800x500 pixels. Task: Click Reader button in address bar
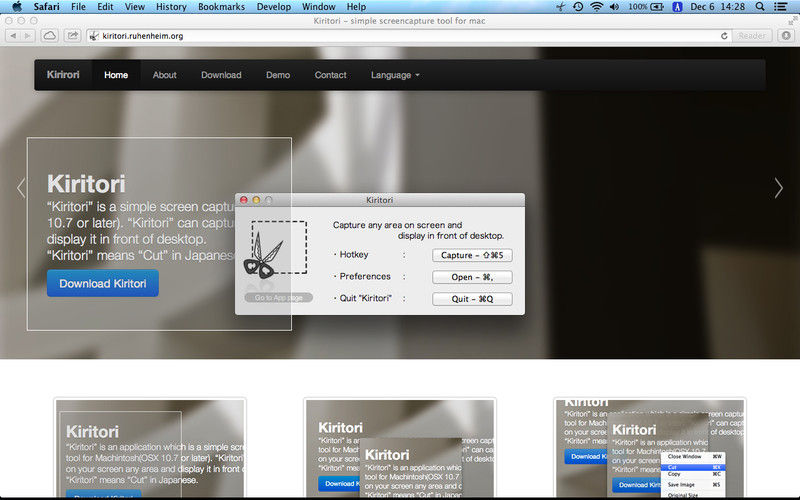click(752, 36)
